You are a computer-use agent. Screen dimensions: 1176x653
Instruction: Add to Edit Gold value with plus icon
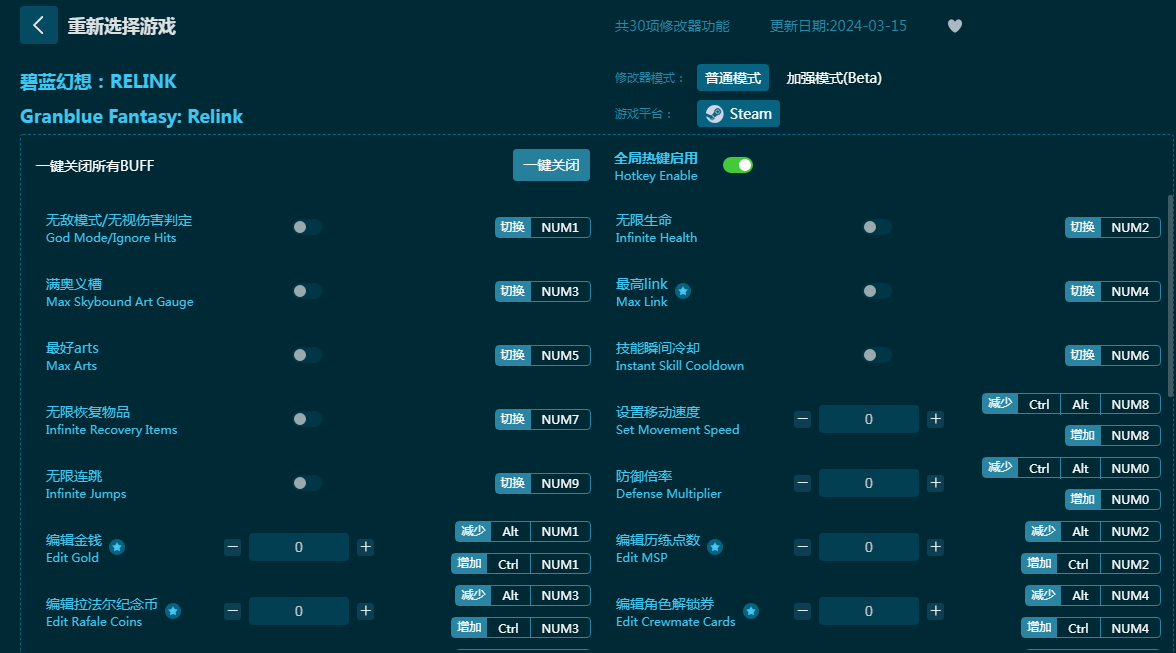click(365, 547)
